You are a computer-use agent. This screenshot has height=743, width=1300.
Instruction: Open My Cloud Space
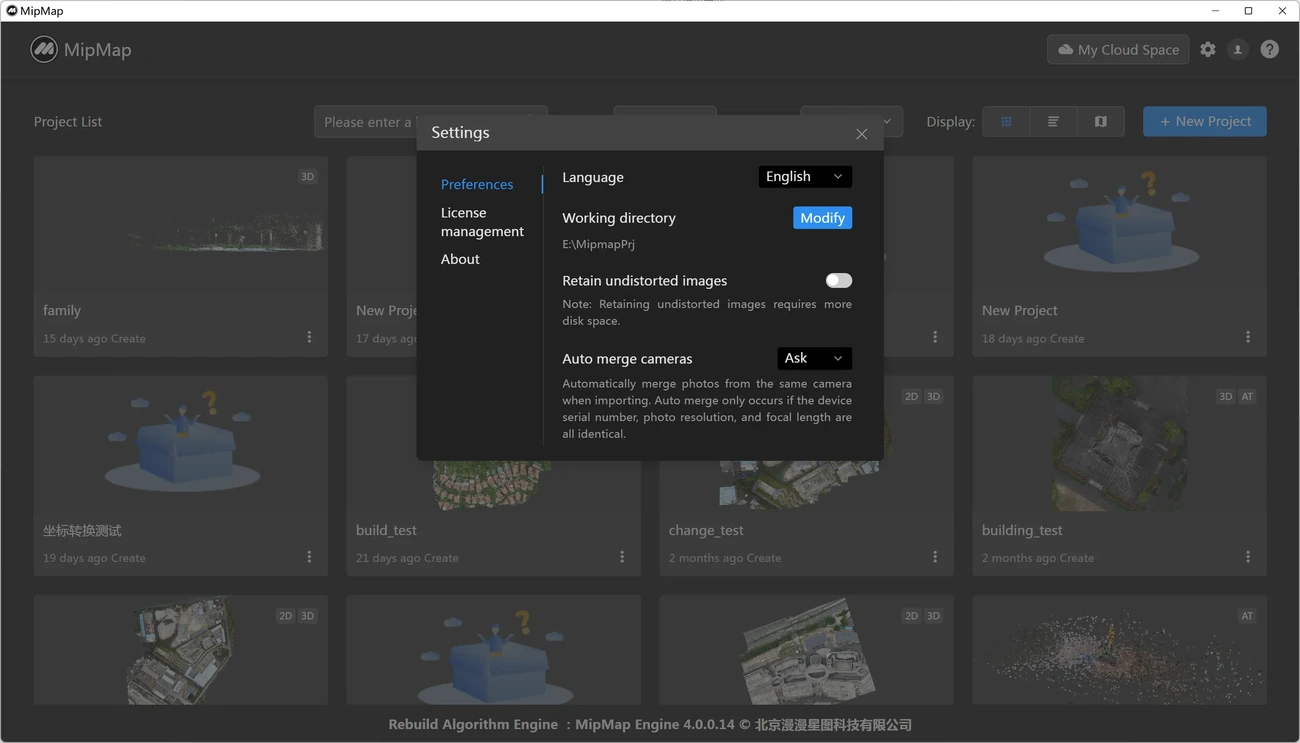click(x=1117, y=49)
